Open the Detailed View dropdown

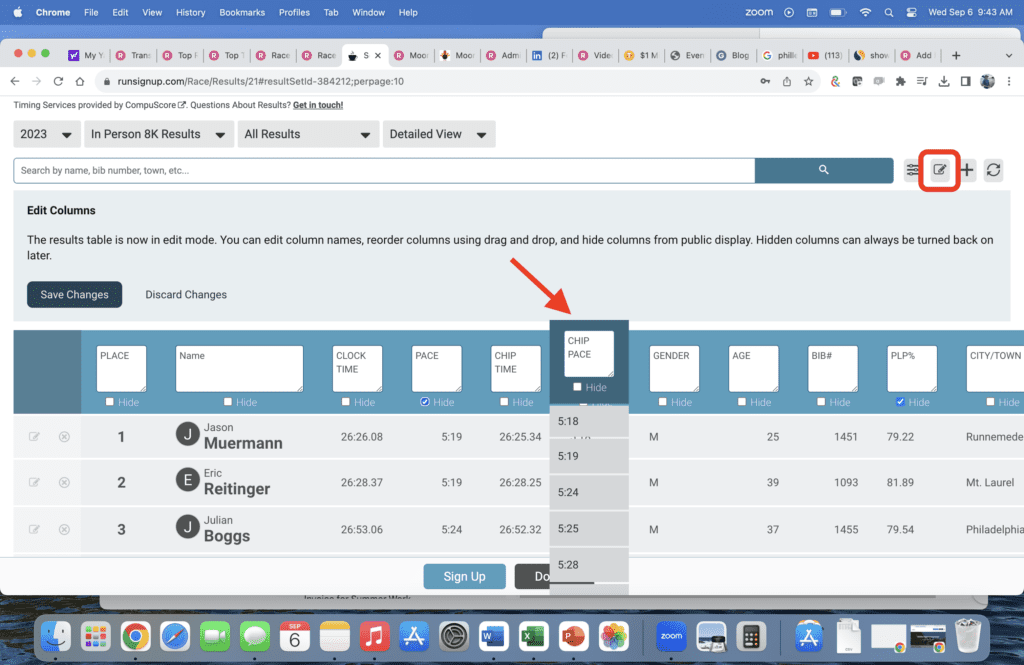click(439, 134)
